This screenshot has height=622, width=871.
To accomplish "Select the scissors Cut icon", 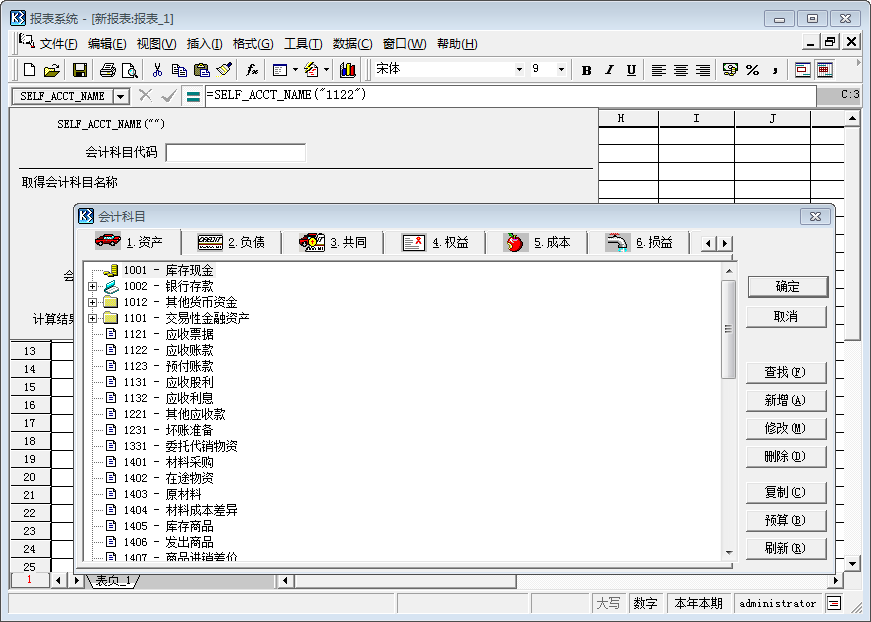I will point(157,68).
